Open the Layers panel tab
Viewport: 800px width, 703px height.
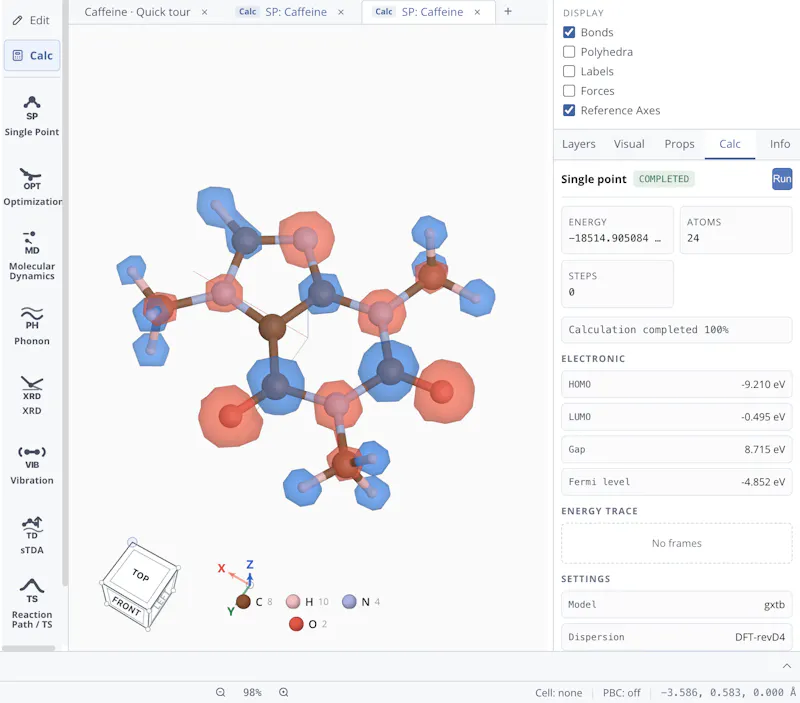tap(579, 144)
